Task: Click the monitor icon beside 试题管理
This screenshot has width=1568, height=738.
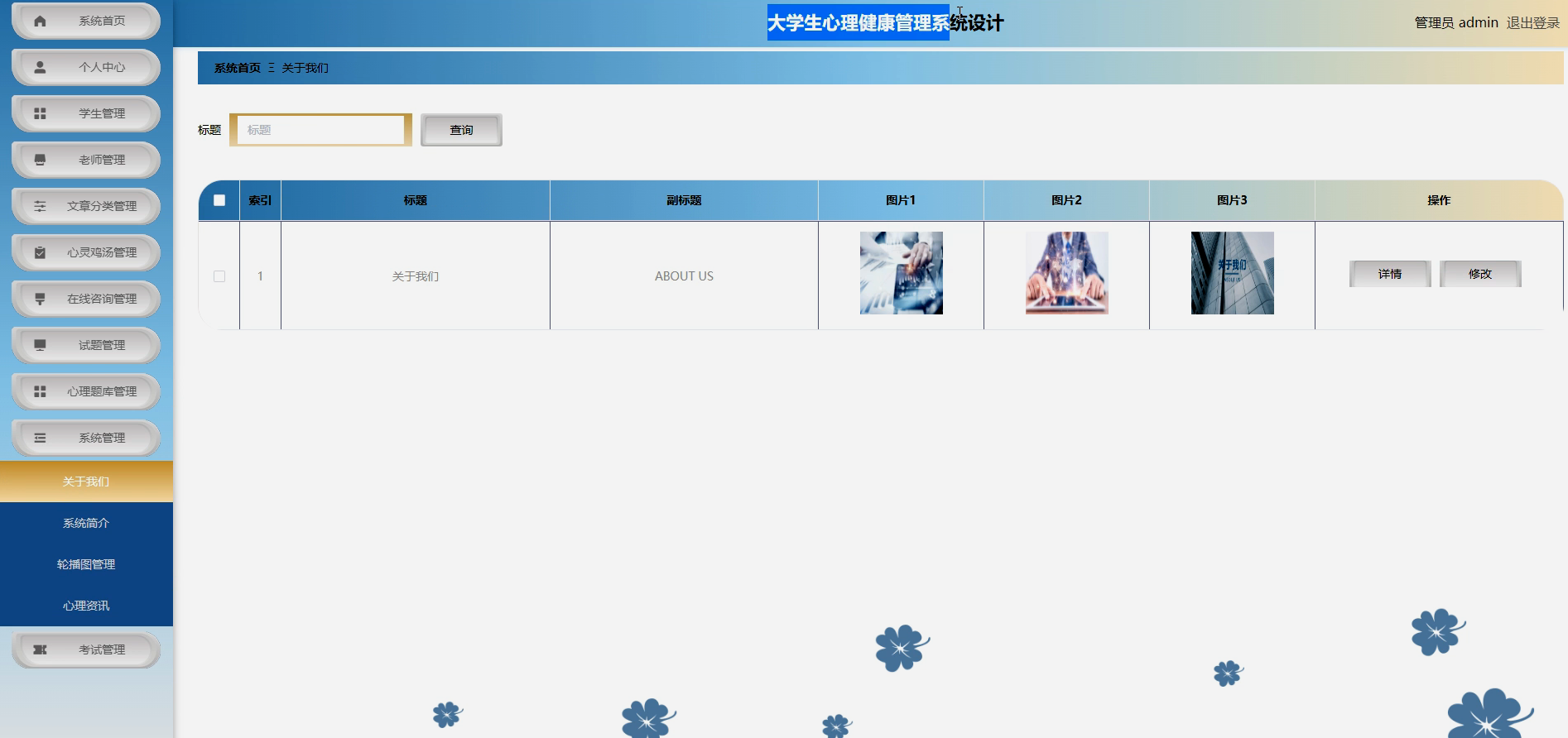Action: (x=40, y=345)
